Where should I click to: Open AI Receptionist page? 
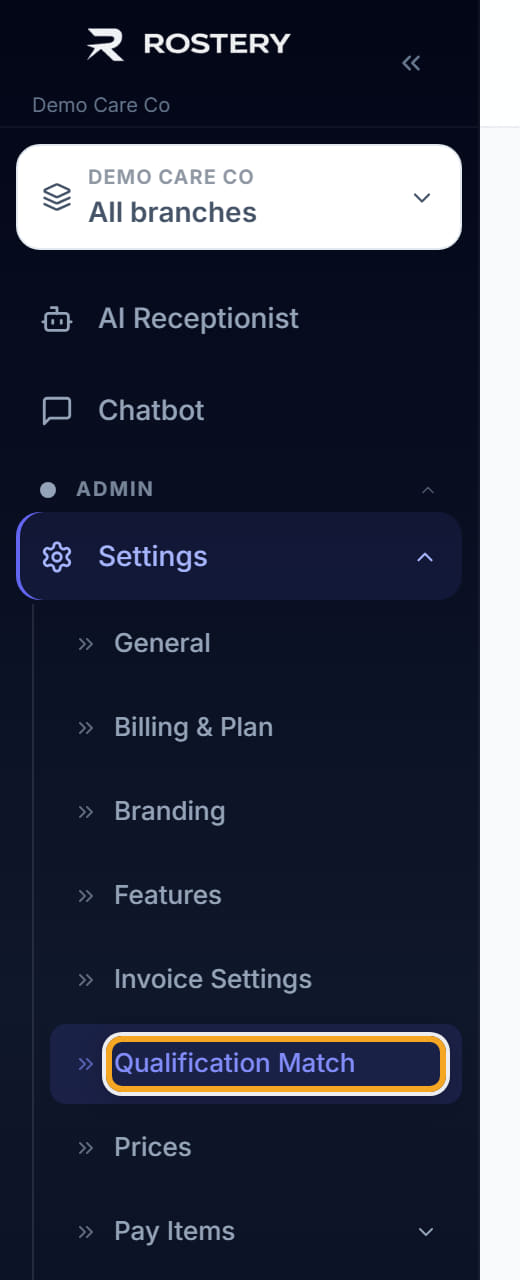199,319
